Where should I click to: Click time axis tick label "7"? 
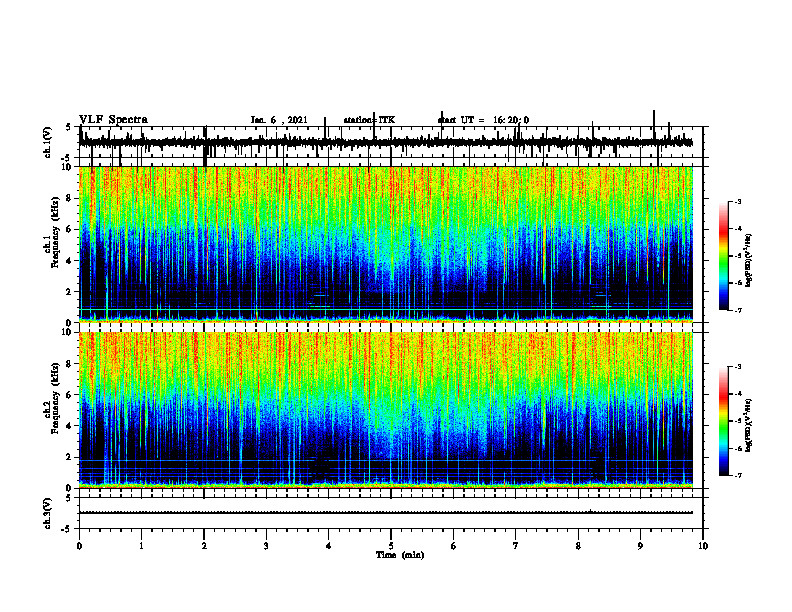516,546
